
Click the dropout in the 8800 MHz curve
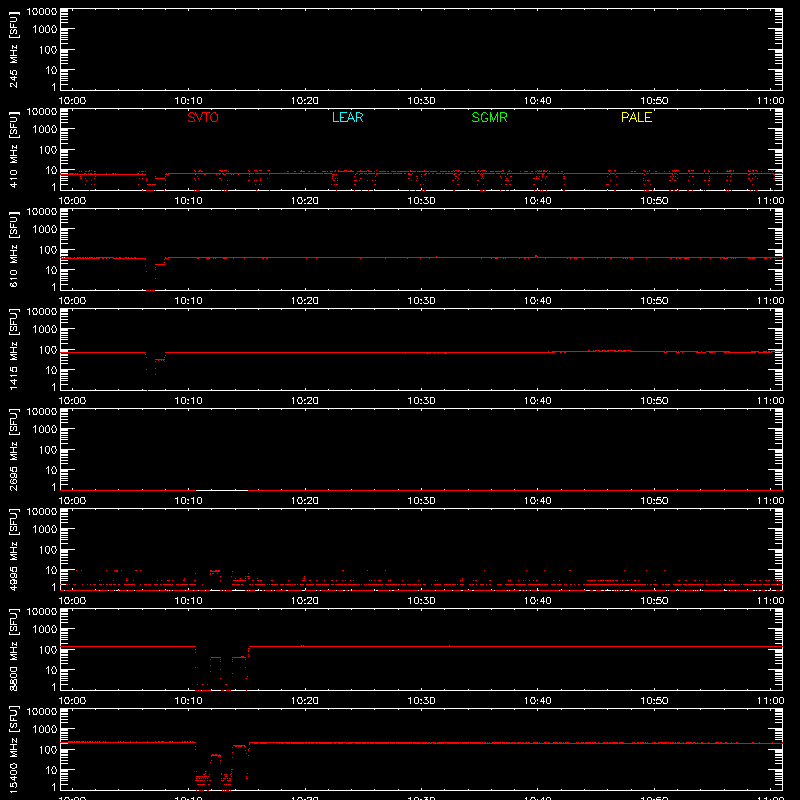222,668
